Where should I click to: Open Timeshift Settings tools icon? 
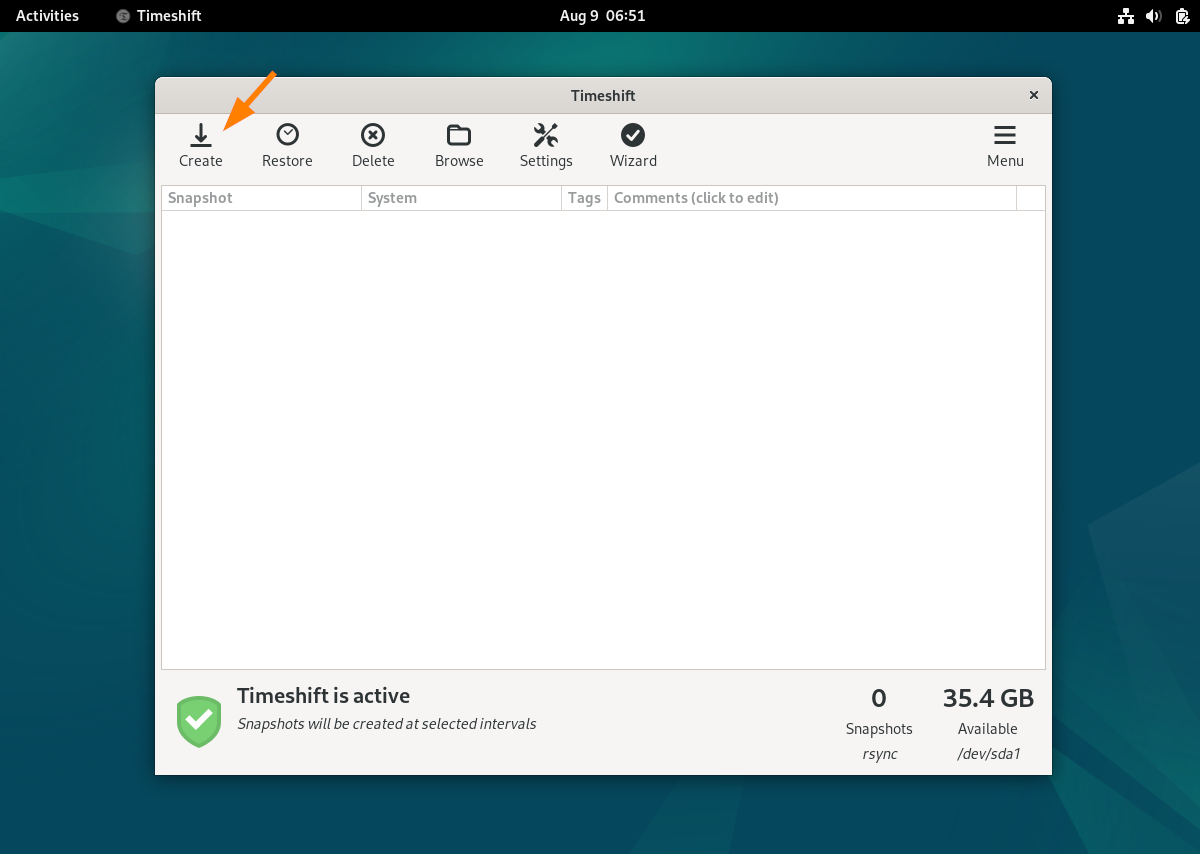pyautogui.click(x=546, y=146)
